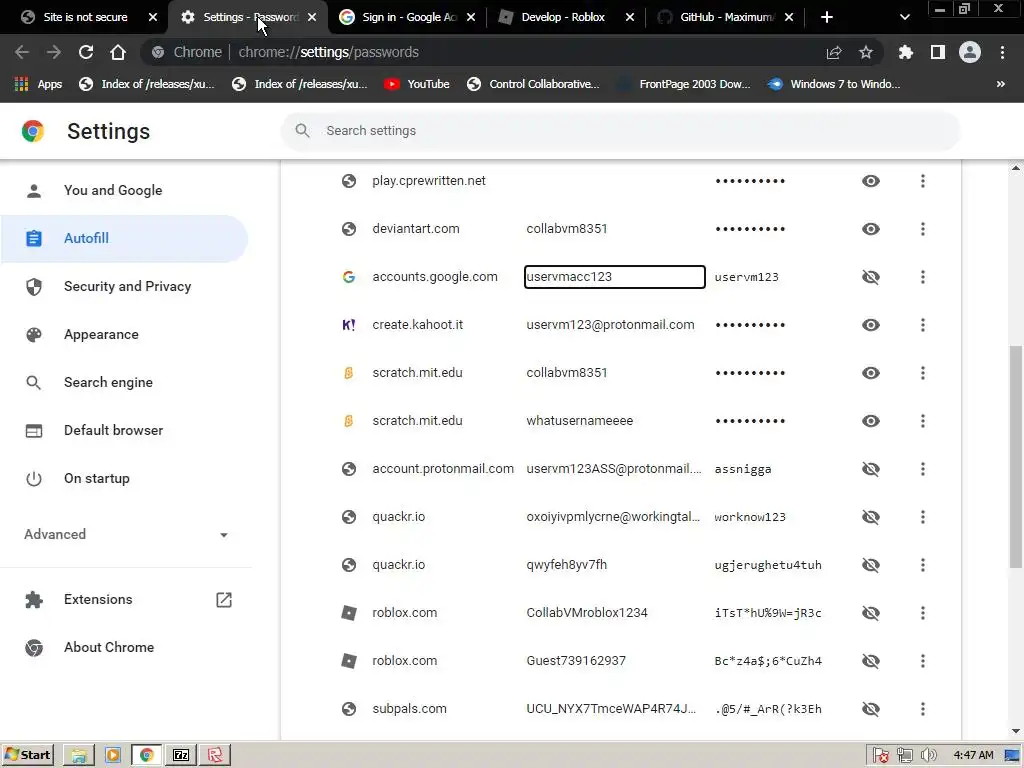This screenshot has height=768, width=1024.
Task: Show password for scratch.mit.edu whatusernameeee
Action: click(870, 421)
